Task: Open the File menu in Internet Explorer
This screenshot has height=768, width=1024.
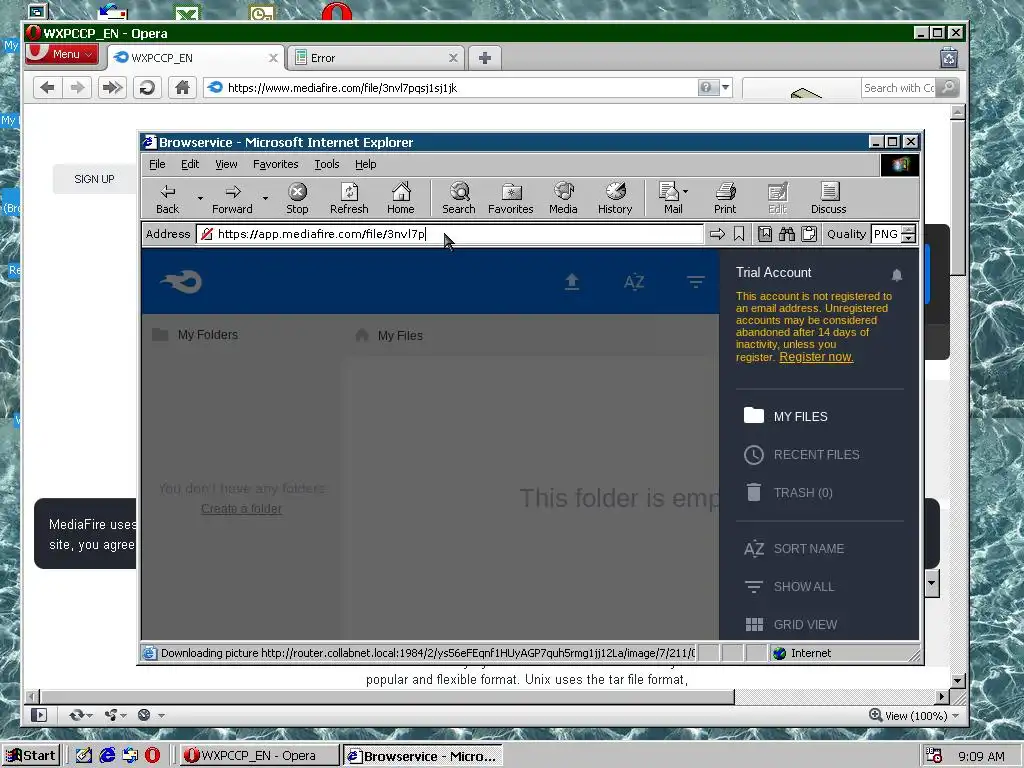Action: tap(157, 164)
